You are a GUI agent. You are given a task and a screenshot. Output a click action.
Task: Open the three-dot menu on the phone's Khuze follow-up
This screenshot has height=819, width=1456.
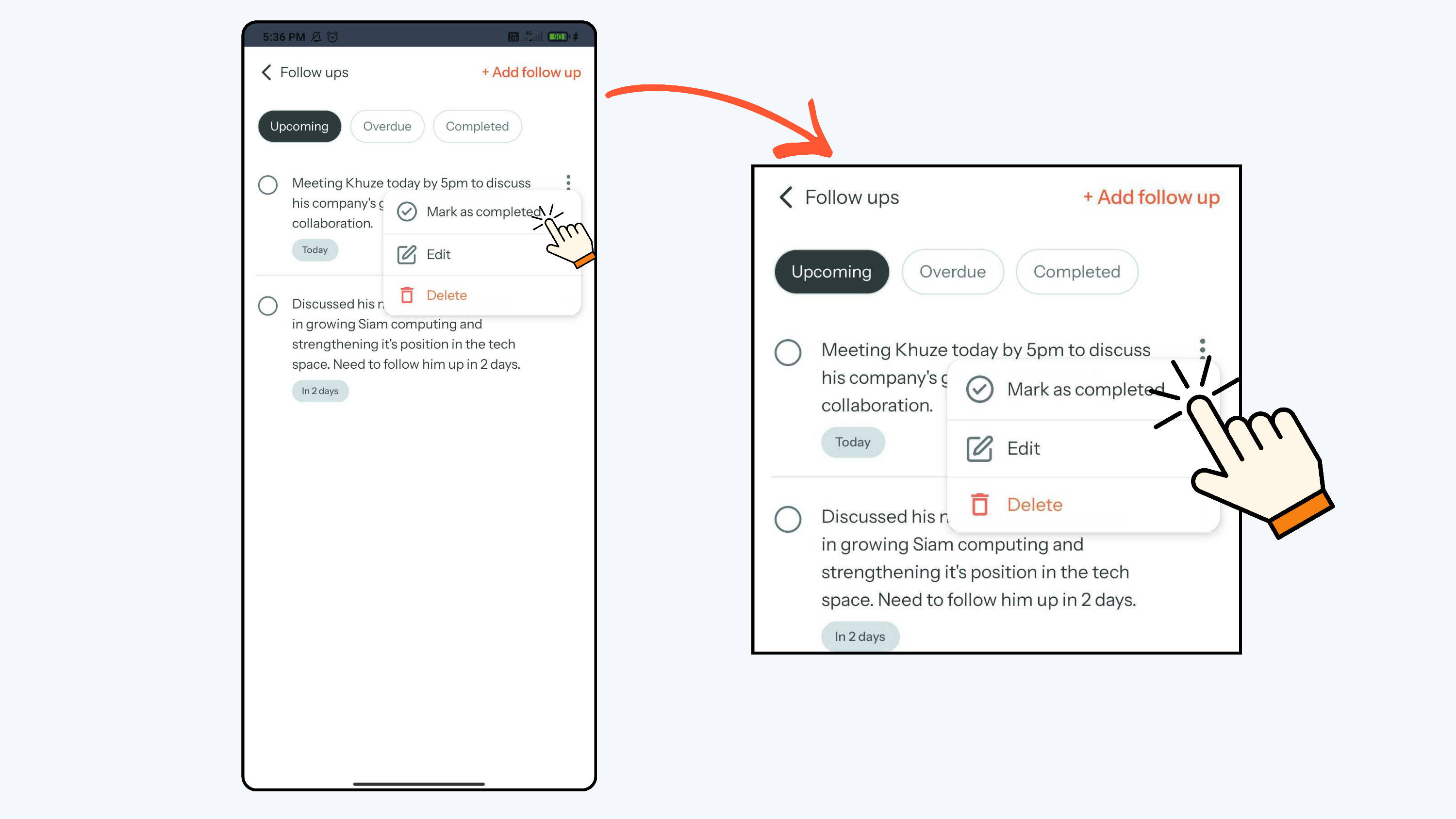pyautogui.click(x=568, y=182)
